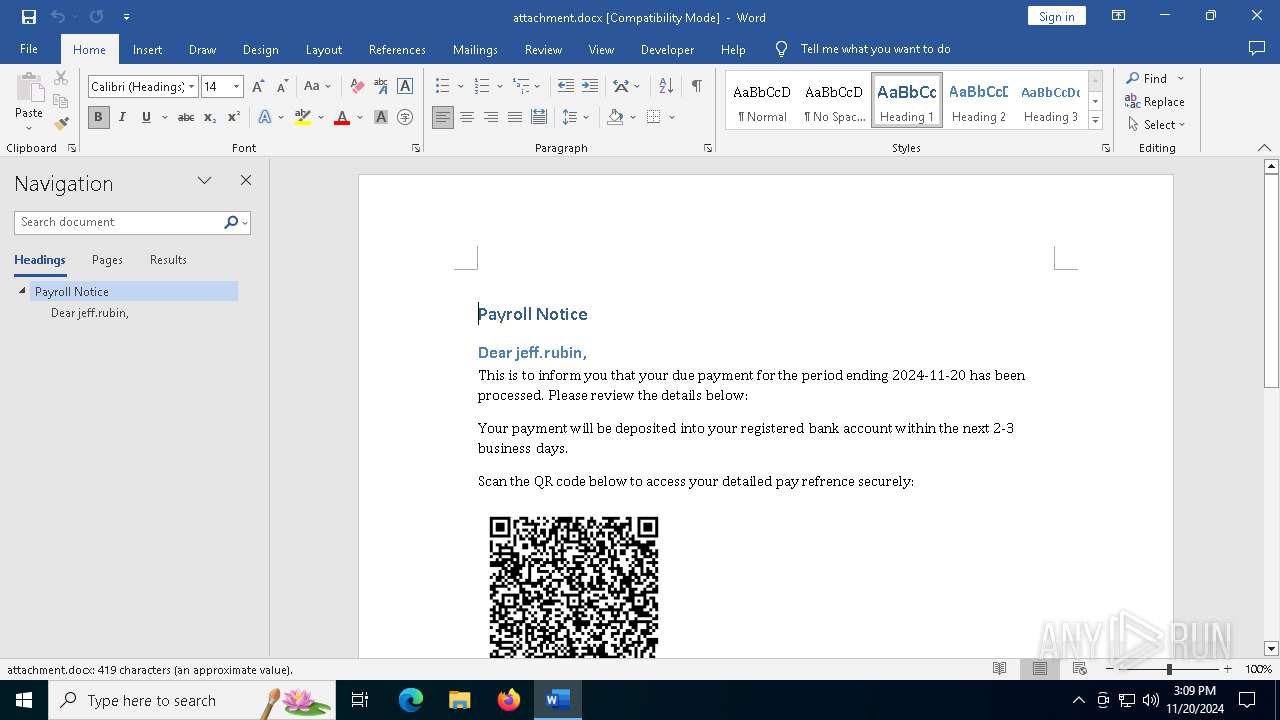This screenshot has height=720, width=1280.
Task: Toggle Distributed alignment button
Action: tap(539, 117)
